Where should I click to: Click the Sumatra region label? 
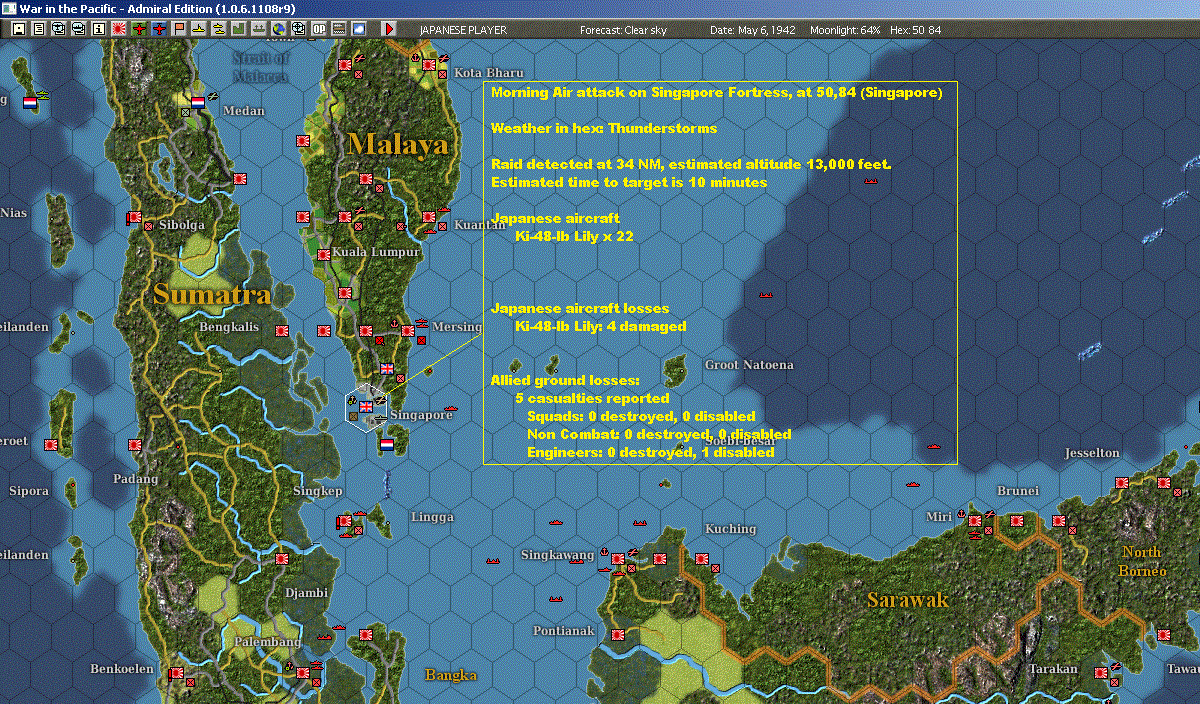tap(212, 294)
